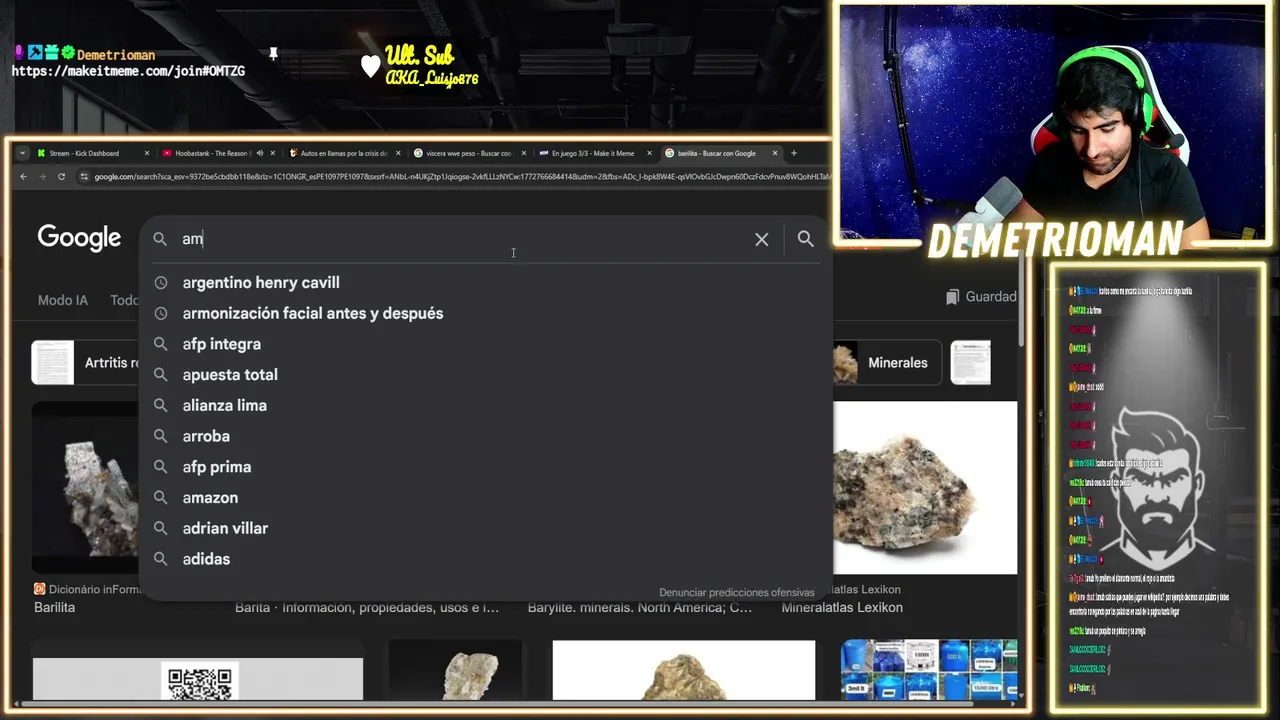Choose suggestion adidas
The height and width of the screenshot is (720, 1280).
(x=206, y=559)
